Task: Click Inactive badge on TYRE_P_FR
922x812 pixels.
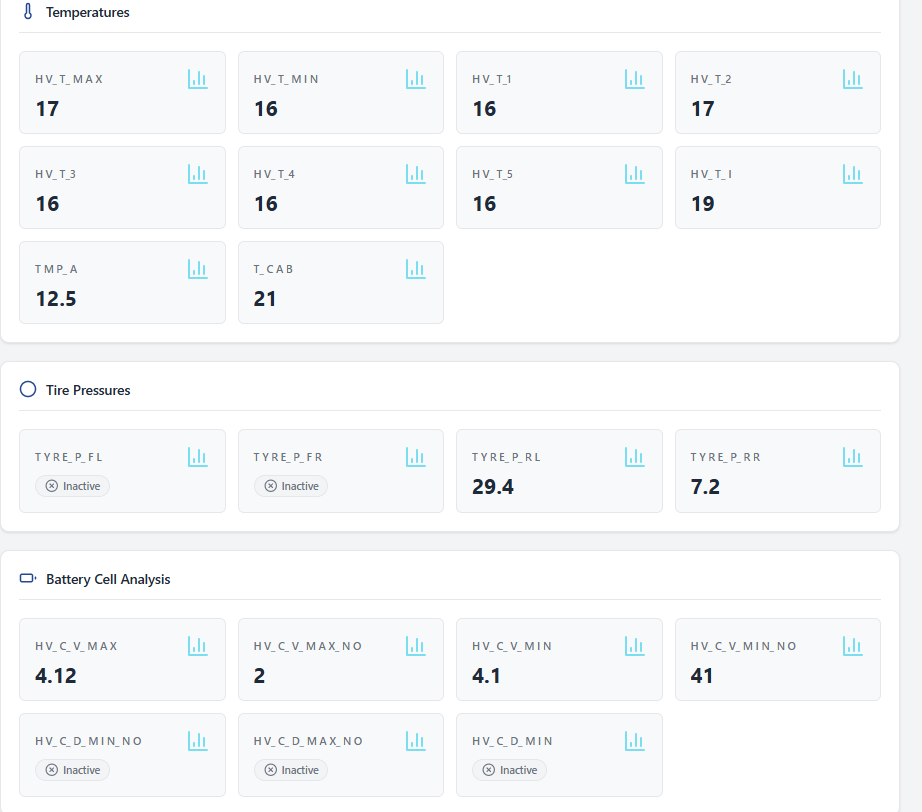Action: [x=291, y=486]
